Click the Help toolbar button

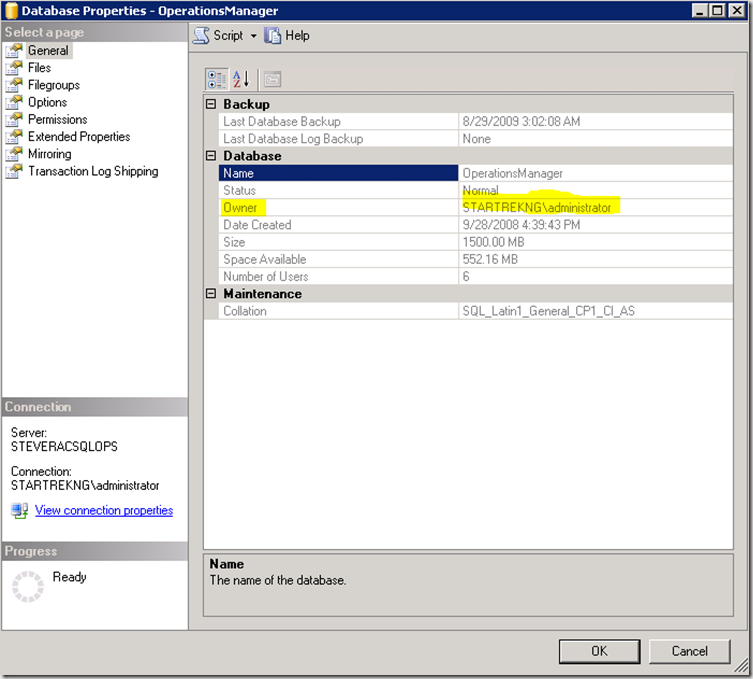pyautogui.click(x=287, y=36)
